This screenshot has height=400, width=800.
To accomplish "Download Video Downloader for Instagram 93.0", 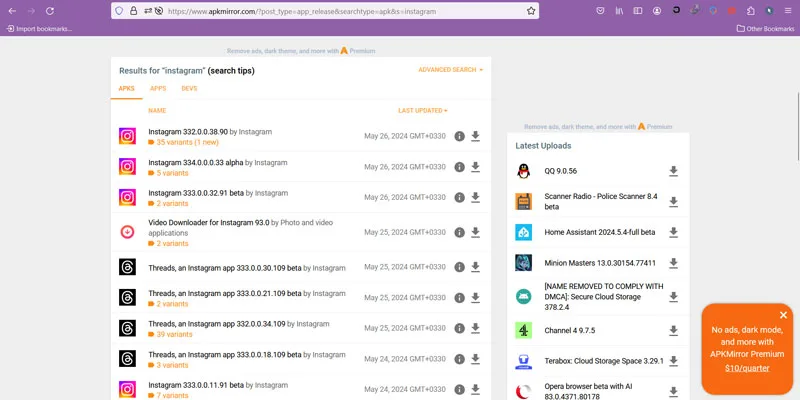I will click(x=476, y=232).
